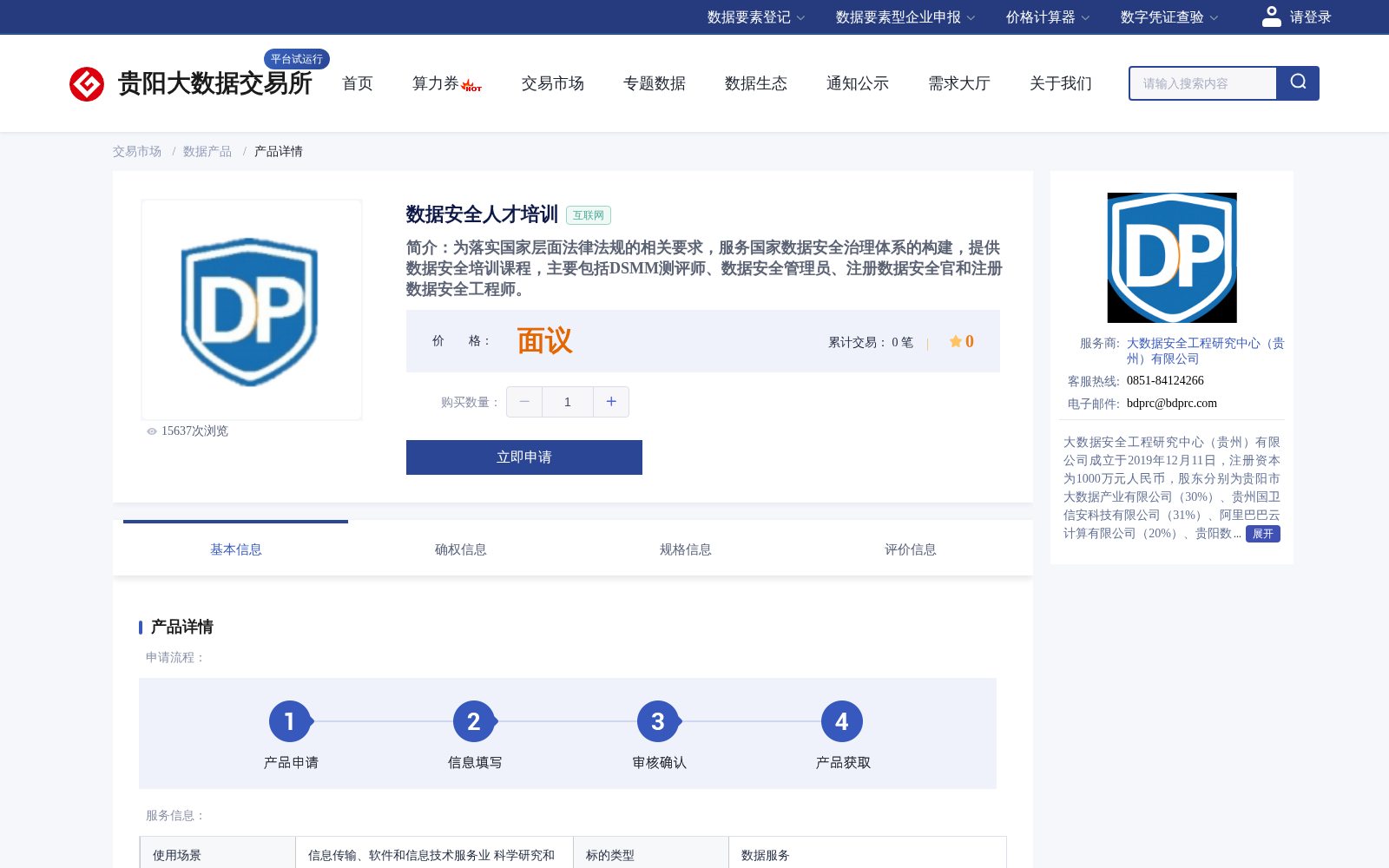
Task: Click the 数据产品 breadcrumb link
Action: point(207,151)
